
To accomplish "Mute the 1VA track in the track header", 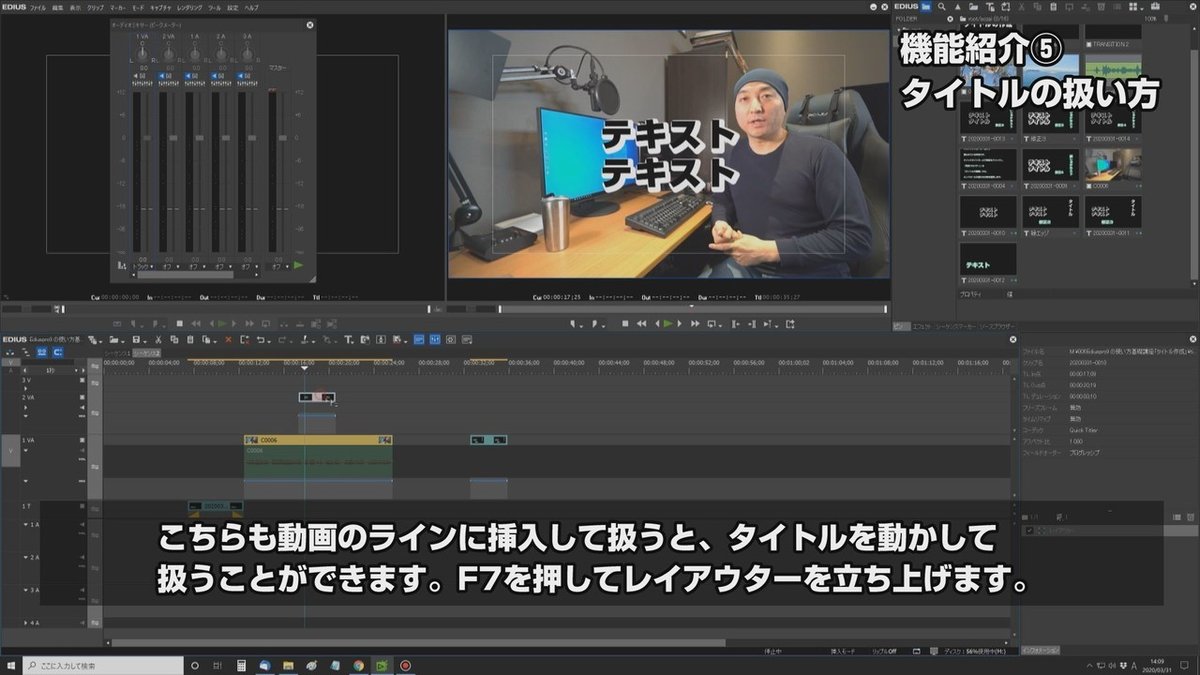I will tap(82, 450).
